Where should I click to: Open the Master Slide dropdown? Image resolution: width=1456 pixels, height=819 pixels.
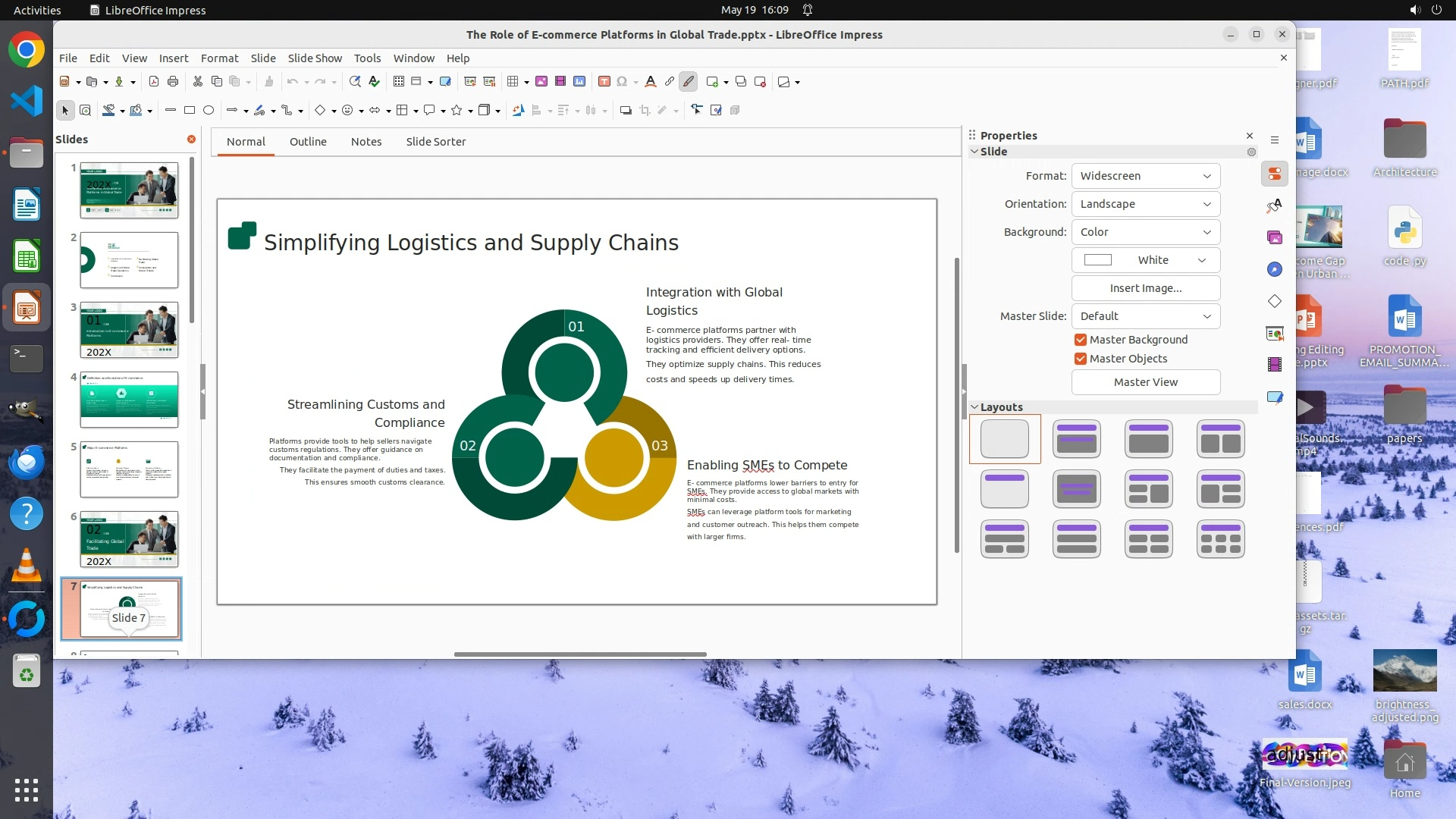pyautogui.click(x=1145, y=316)
